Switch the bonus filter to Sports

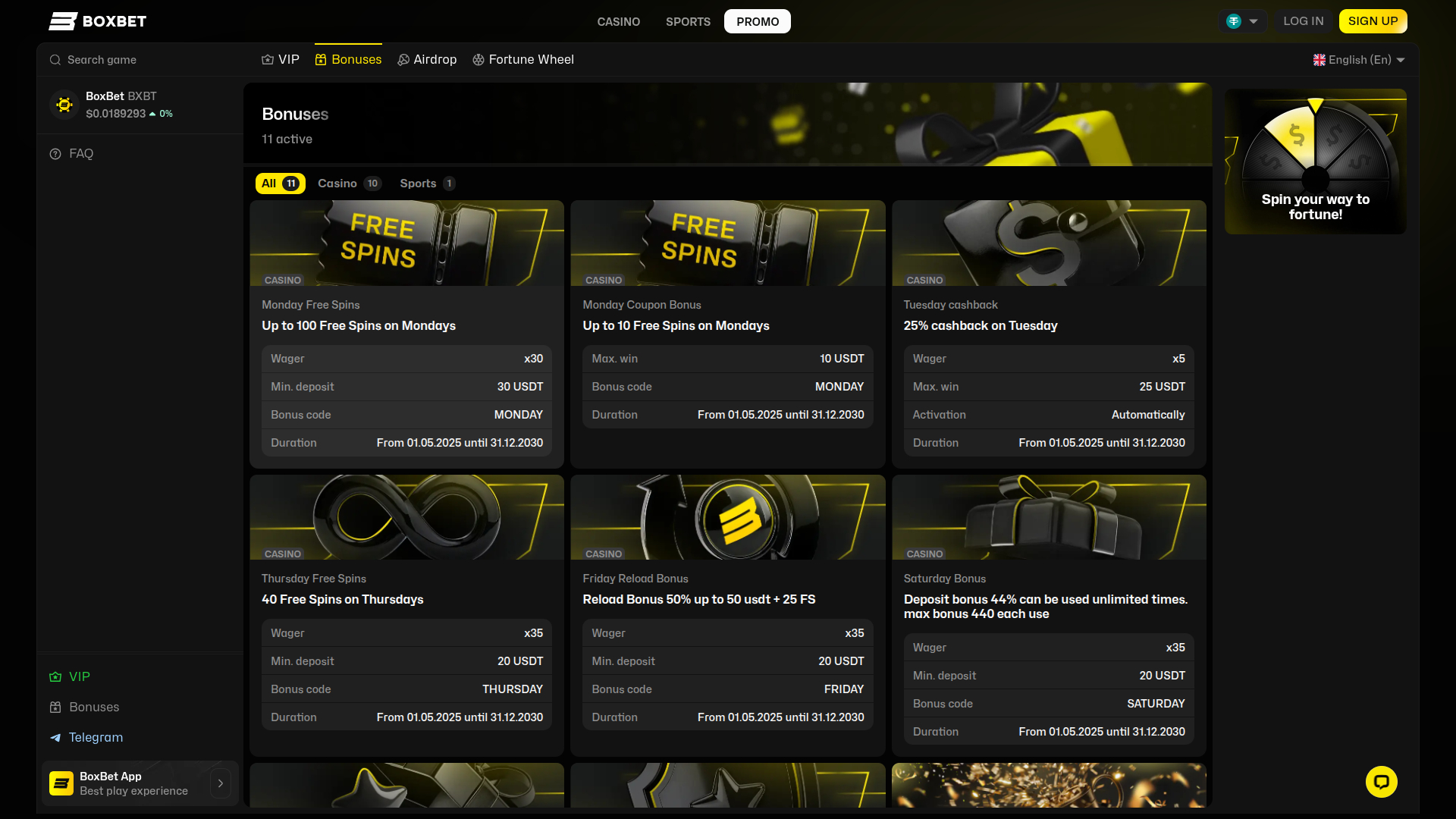click(426, 183)
